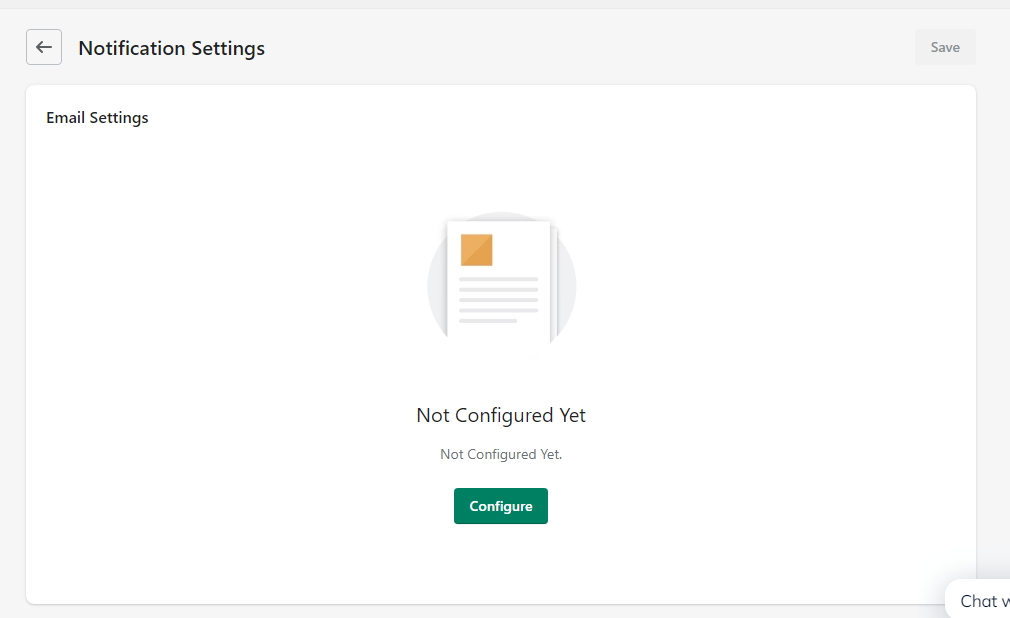Click the gray page background below the card

500,611
